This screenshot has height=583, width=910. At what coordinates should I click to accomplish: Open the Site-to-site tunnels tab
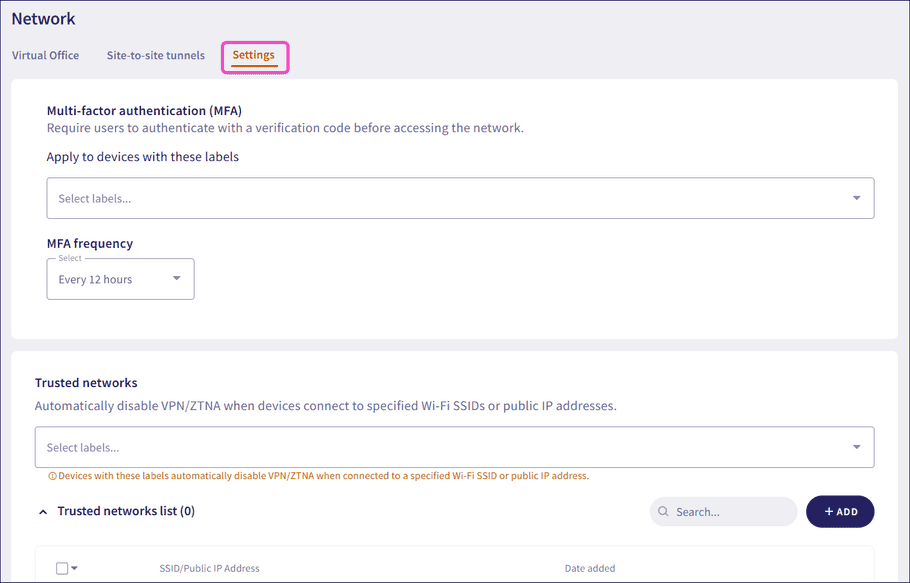click(155, 55)
